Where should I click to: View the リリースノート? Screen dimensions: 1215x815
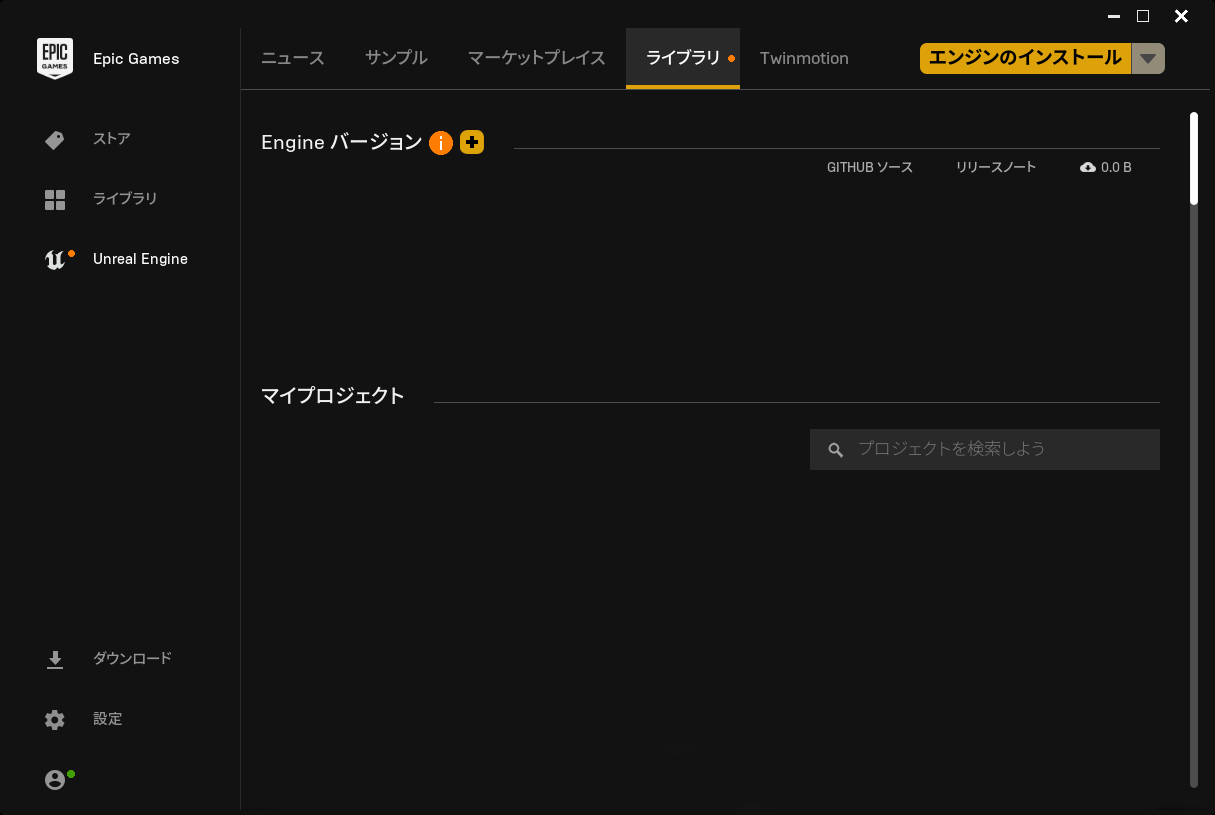[995, 167]
